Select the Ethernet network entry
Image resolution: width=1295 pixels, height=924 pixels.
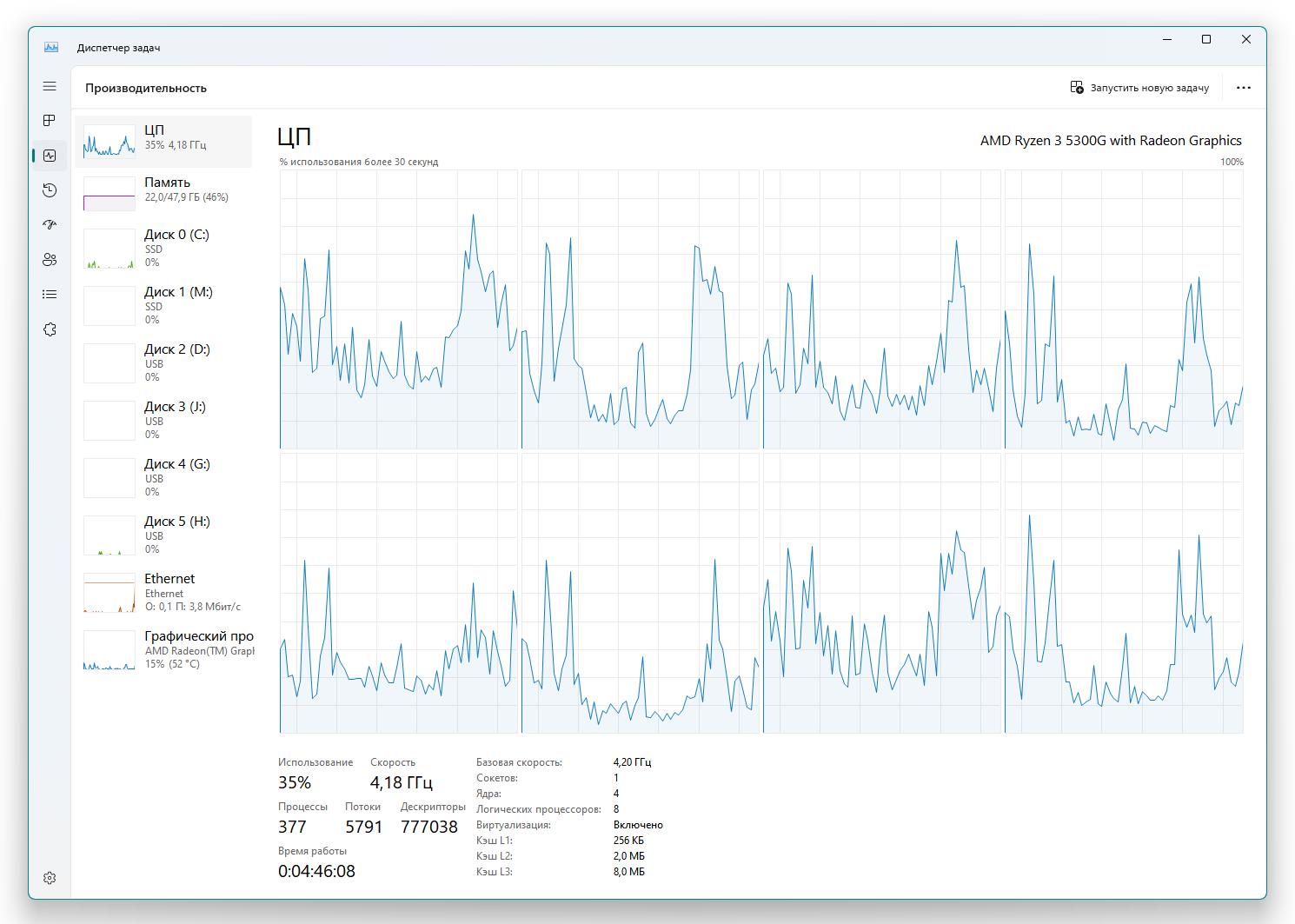point(163,592)
